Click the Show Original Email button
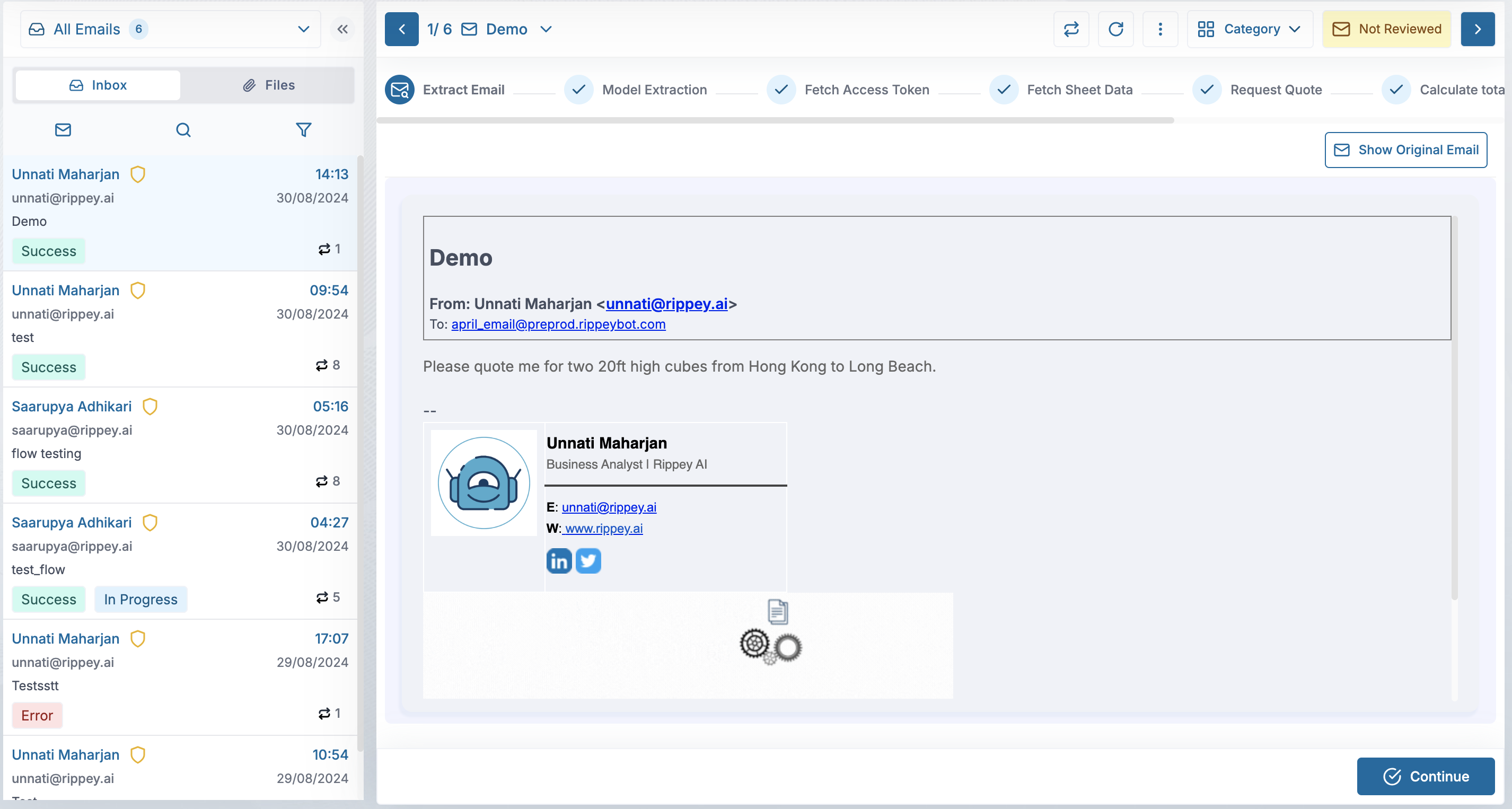 click(1405, 150)
